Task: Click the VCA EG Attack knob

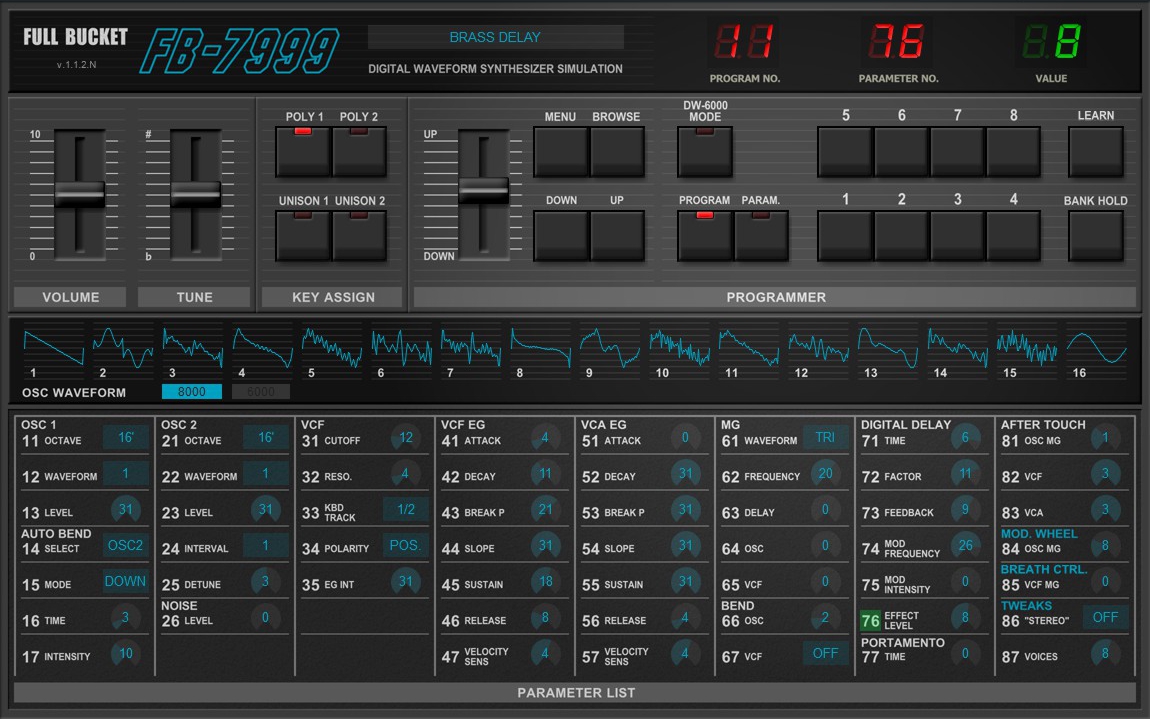Action: click(x=685, y=438)
